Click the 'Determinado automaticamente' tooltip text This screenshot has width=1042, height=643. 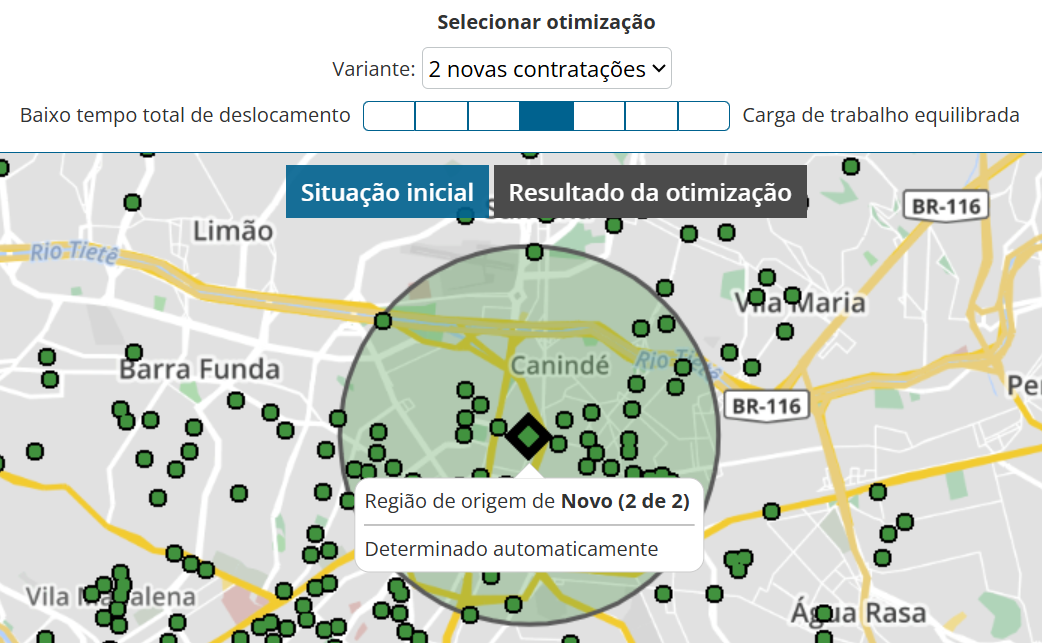(511, 549)
